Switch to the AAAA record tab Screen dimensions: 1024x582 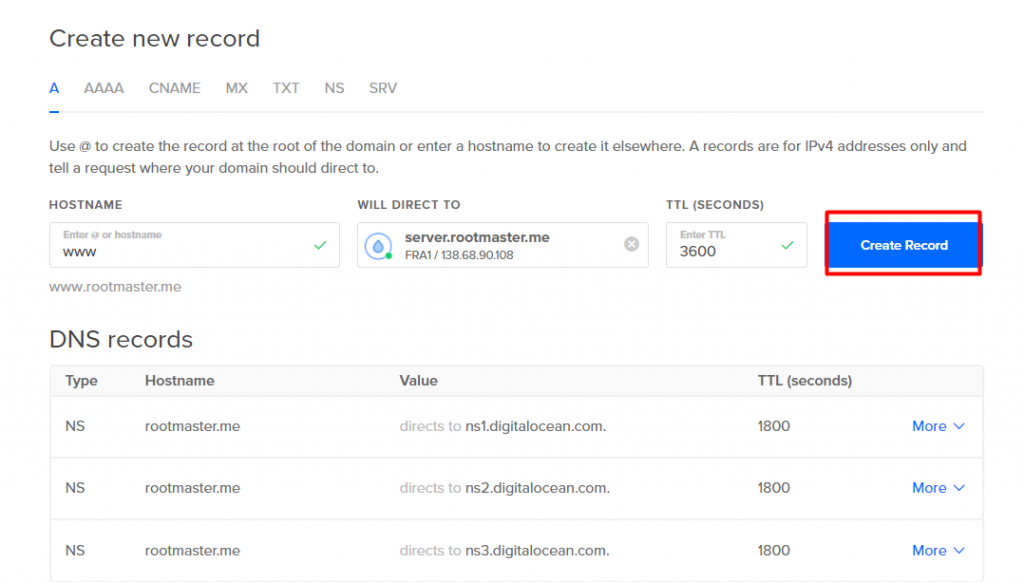pyautogui.click(x=104, y=88)
